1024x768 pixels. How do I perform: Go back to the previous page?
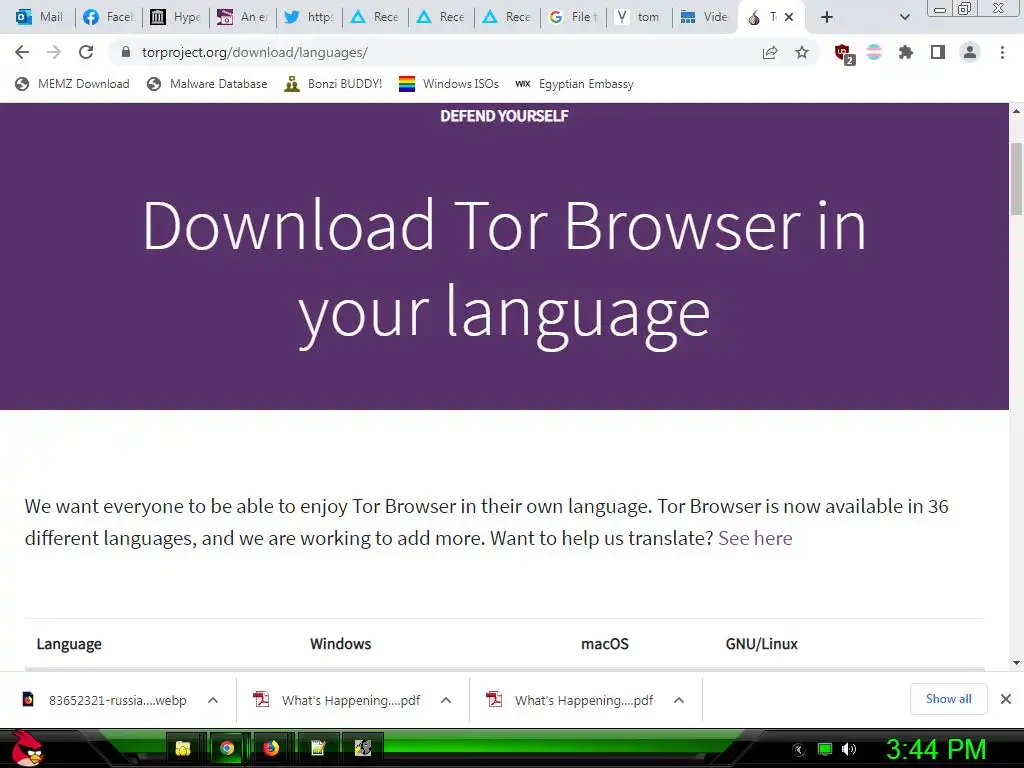22,52
